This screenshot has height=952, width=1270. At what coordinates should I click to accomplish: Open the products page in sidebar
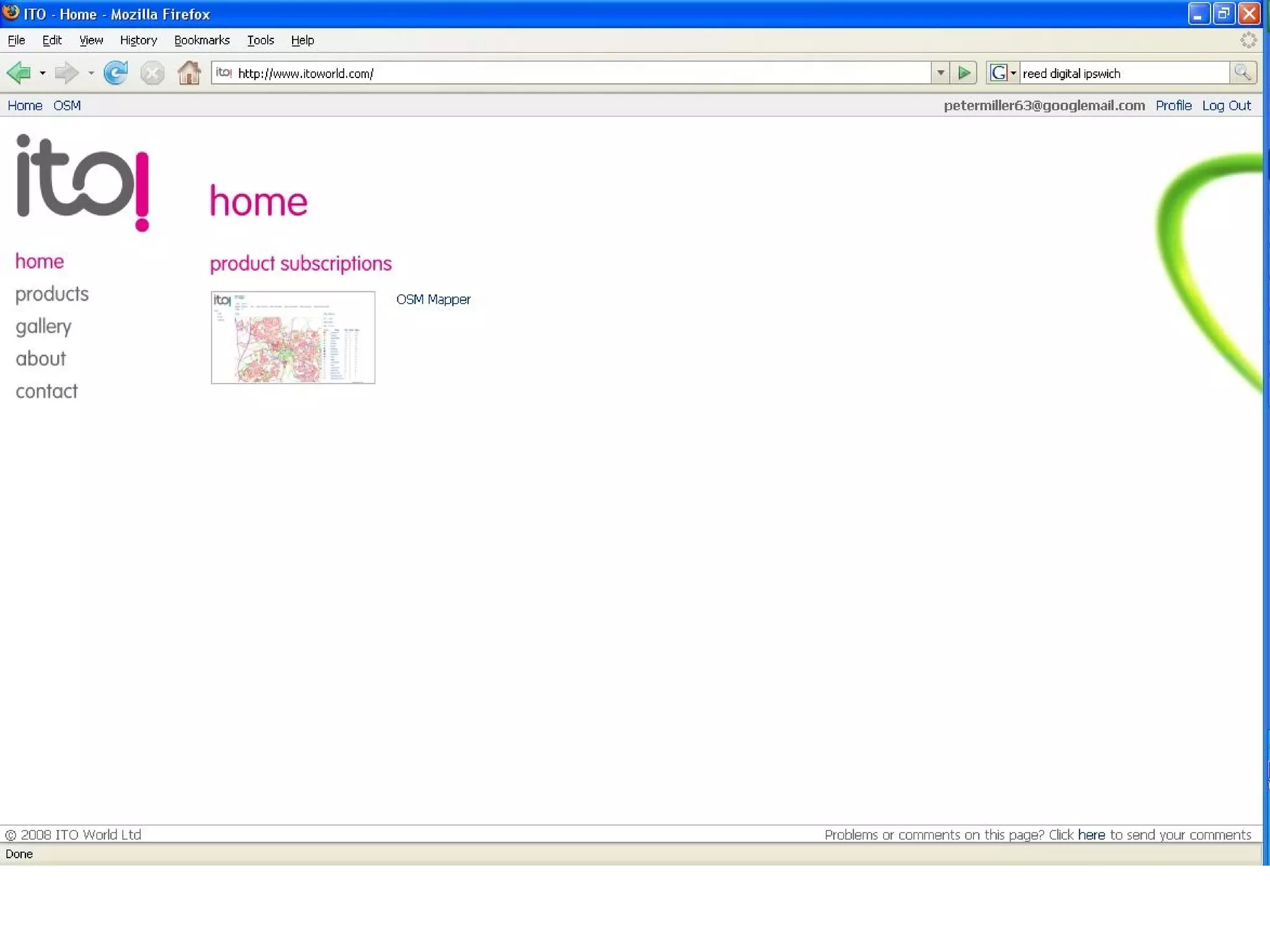pos(52,294)
